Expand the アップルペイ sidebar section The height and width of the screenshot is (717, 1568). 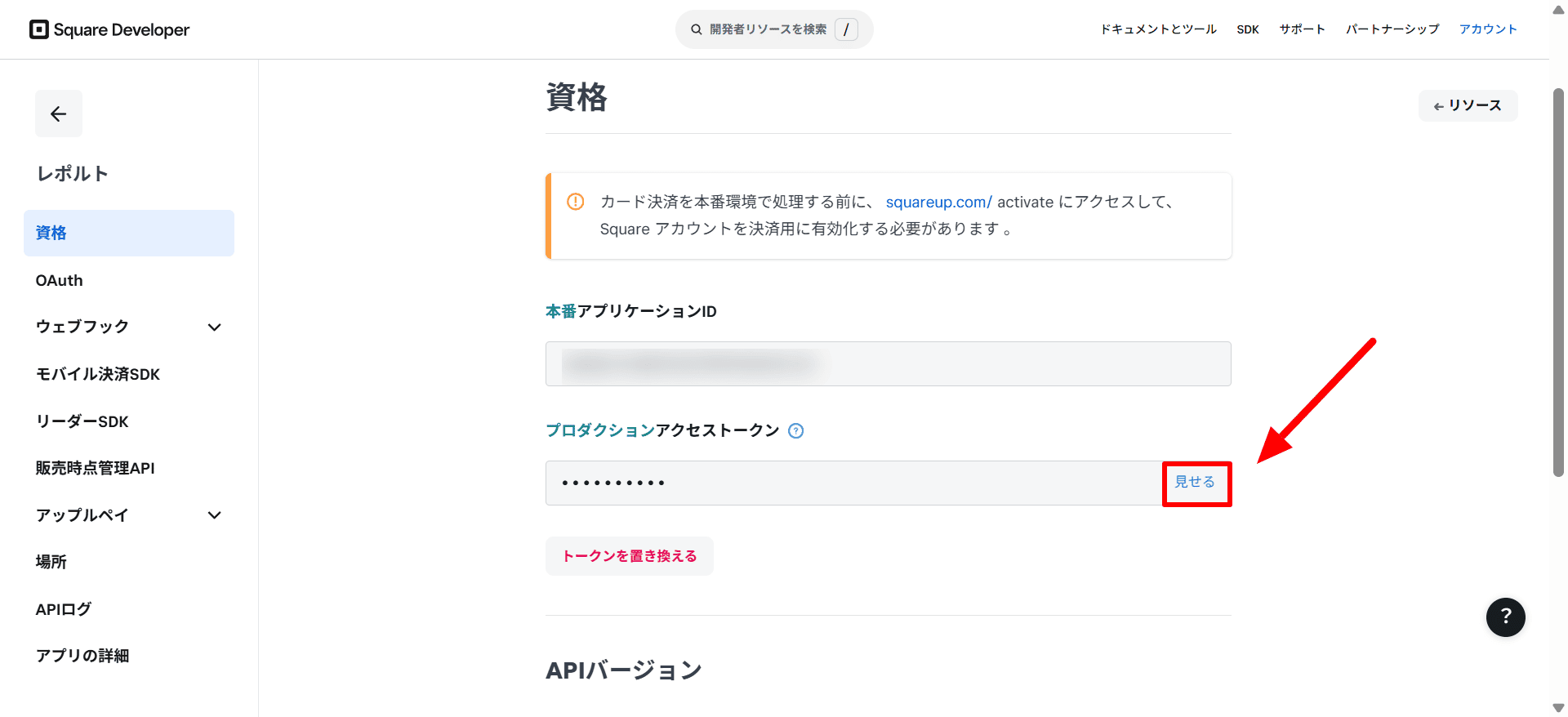[x=129, y=515]
